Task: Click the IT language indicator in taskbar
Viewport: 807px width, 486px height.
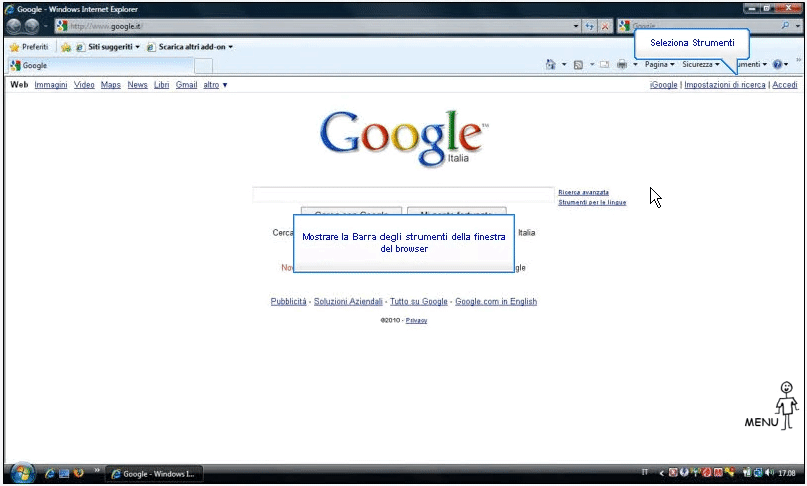Action: coord(645,472)
